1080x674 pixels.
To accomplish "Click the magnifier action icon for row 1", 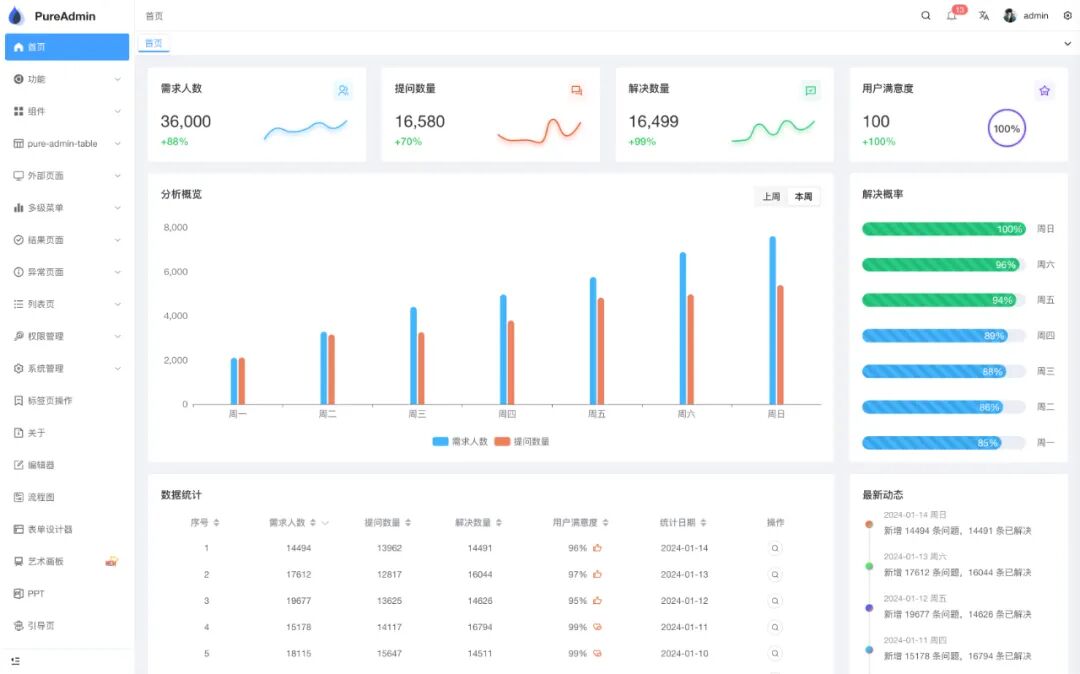I will tap(775, 549).
